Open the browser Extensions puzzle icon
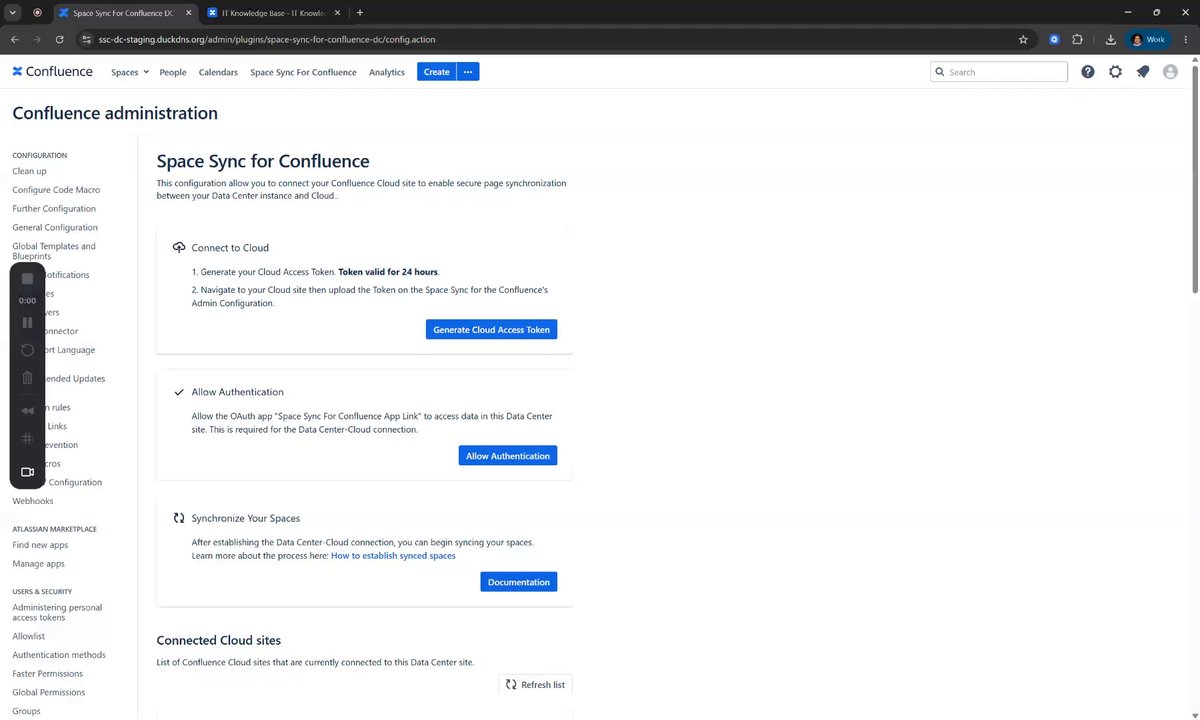The width and height of the screenshot is (1200, 720). (x=1077, y=40)
